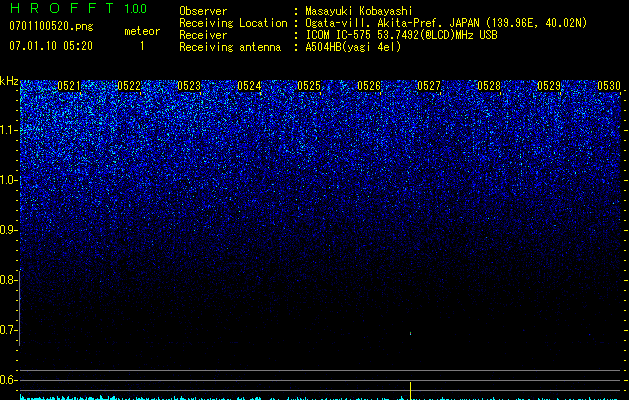Screen dimensions: 629x400
Task: Click the 0.6 kHz axis label
Action: [8, 380]
